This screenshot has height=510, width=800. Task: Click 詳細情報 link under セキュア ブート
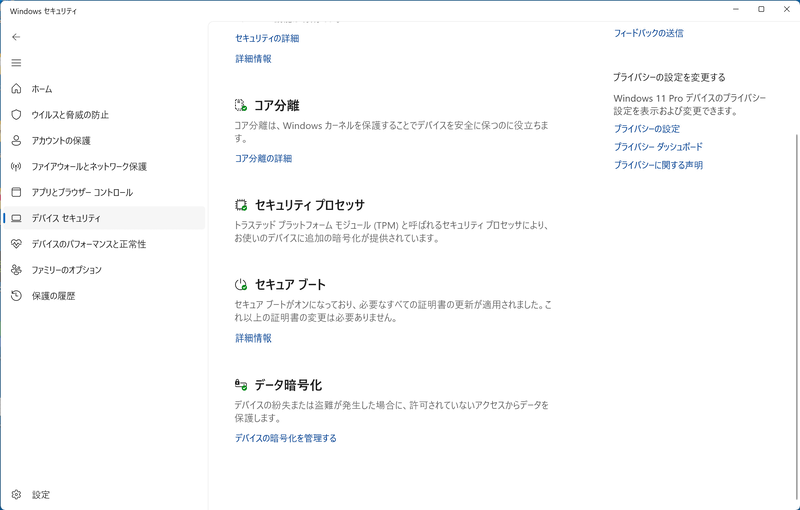pos(253,338)
